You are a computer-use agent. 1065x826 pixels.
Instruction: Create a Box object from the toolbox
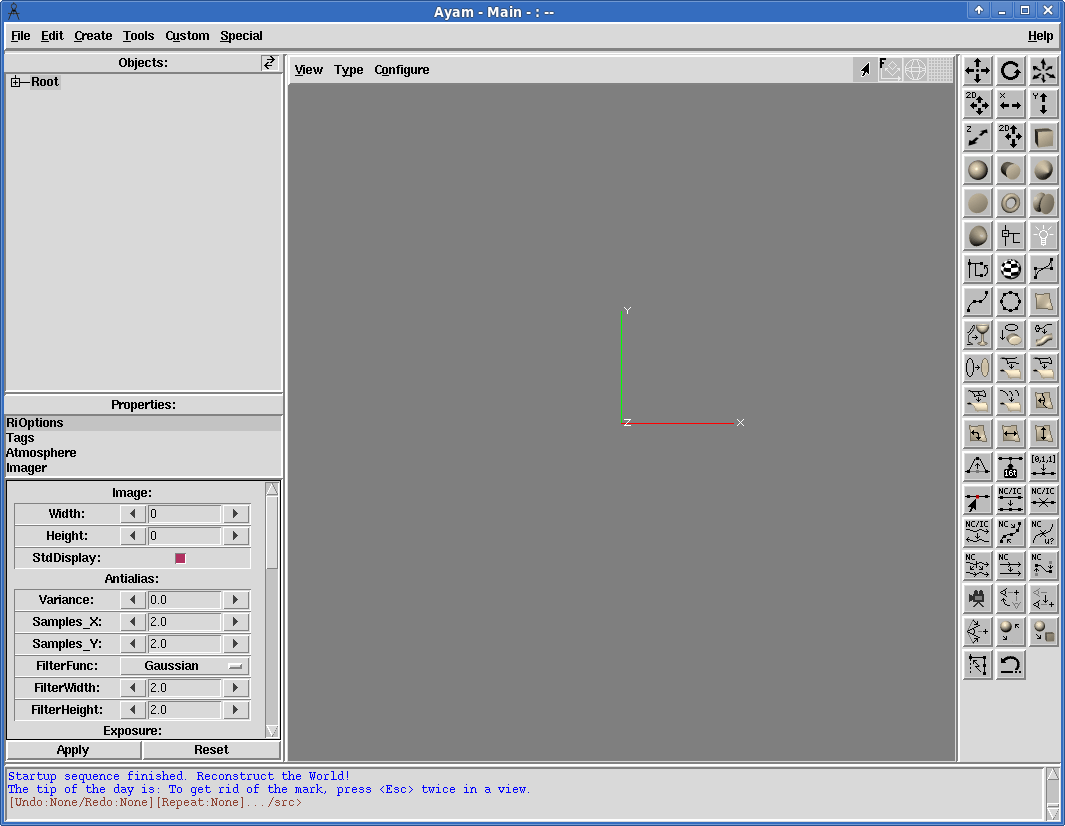(1043, 137)
